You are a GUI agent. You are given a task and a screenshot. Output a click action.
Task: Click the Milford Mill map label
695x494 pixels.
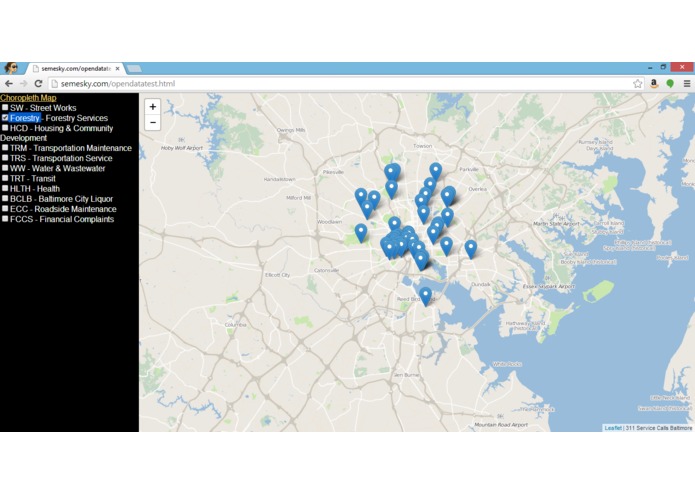[299, 198]
